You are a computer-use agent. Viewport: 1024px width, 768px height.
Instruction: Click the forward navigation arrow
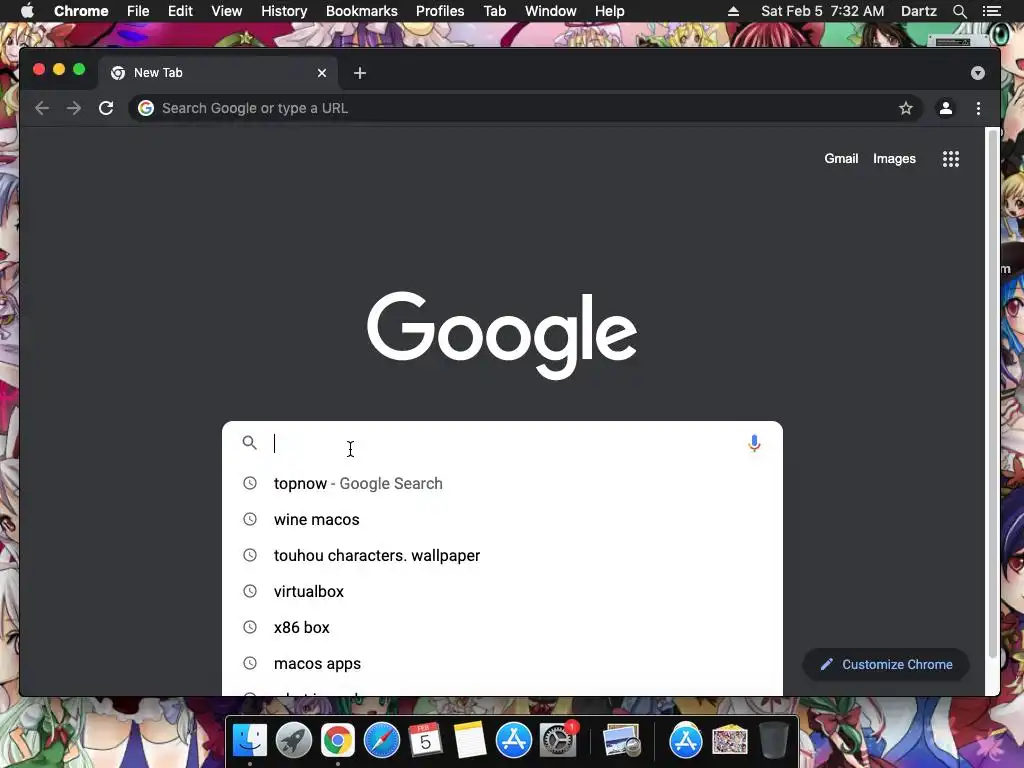click(74, 108)
